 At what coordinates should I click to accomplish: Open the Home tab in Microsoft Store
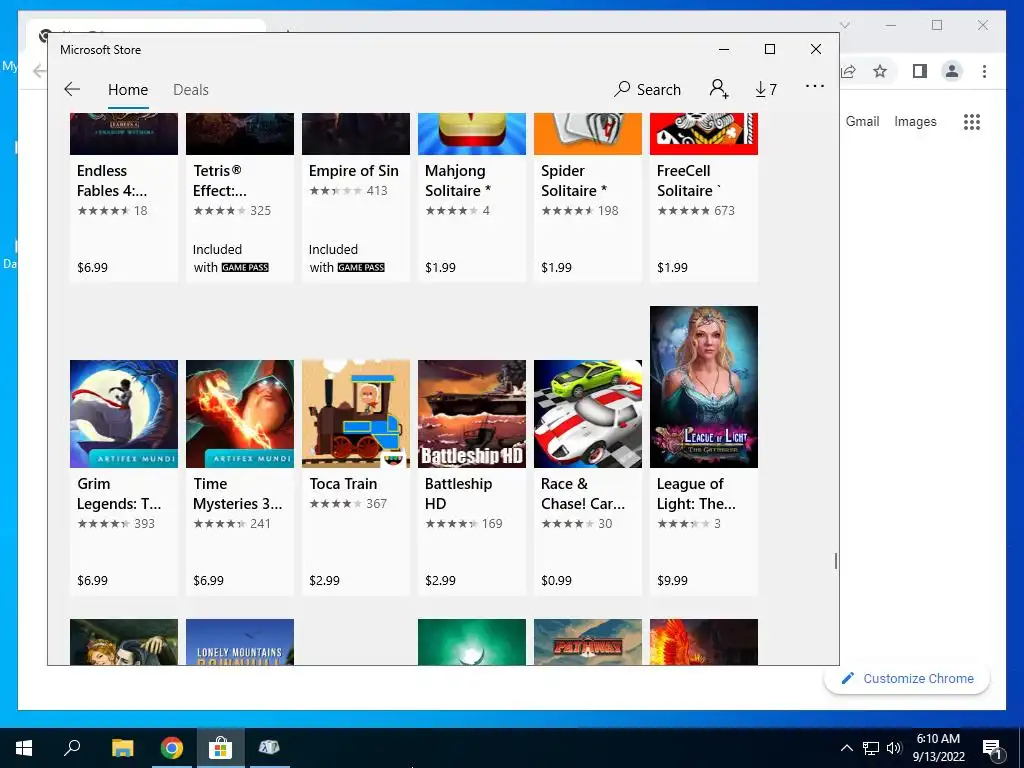coord(128,89)
